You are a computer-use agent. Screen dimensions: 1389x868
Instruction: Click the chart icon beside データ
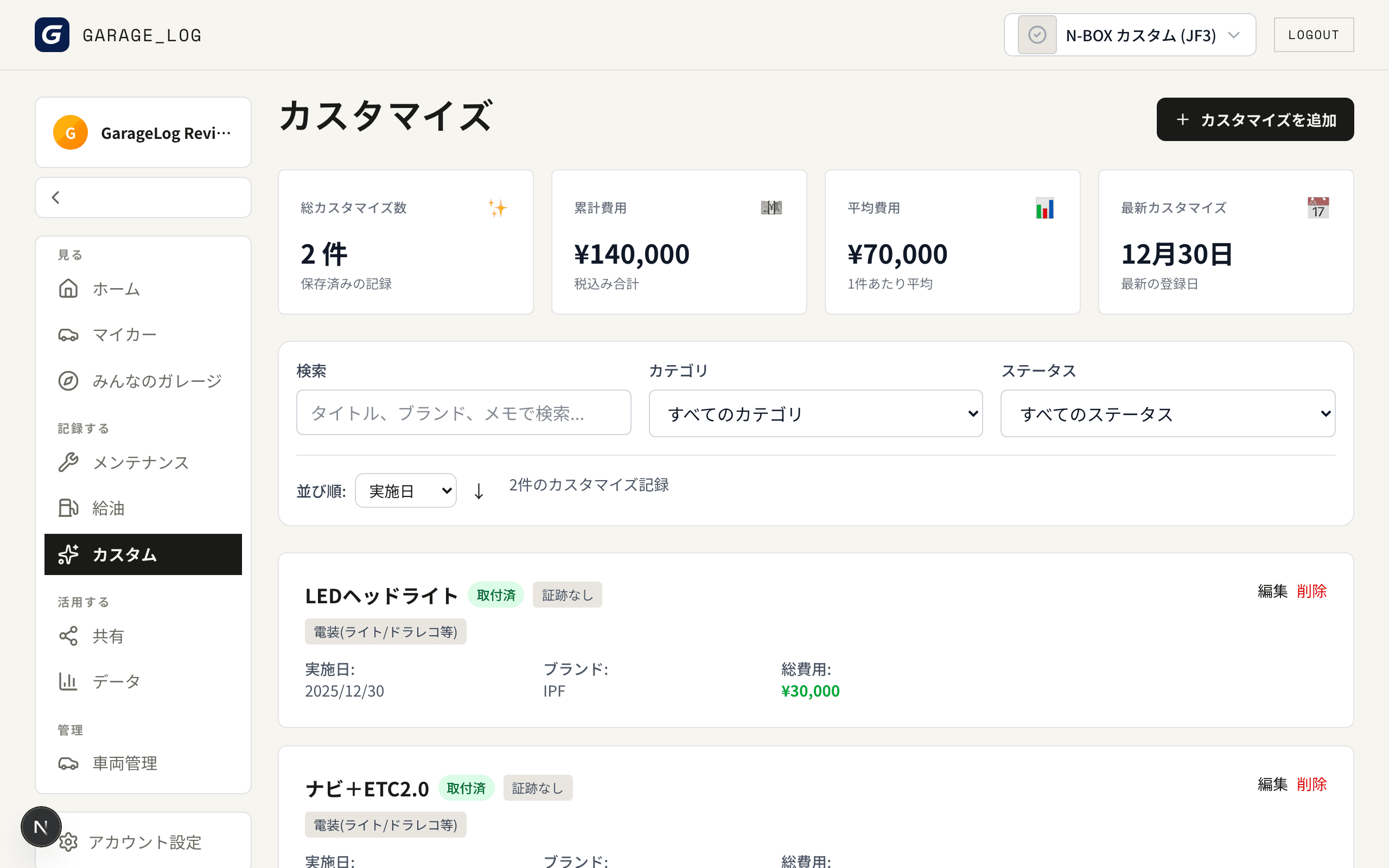[x=68, y=681]
